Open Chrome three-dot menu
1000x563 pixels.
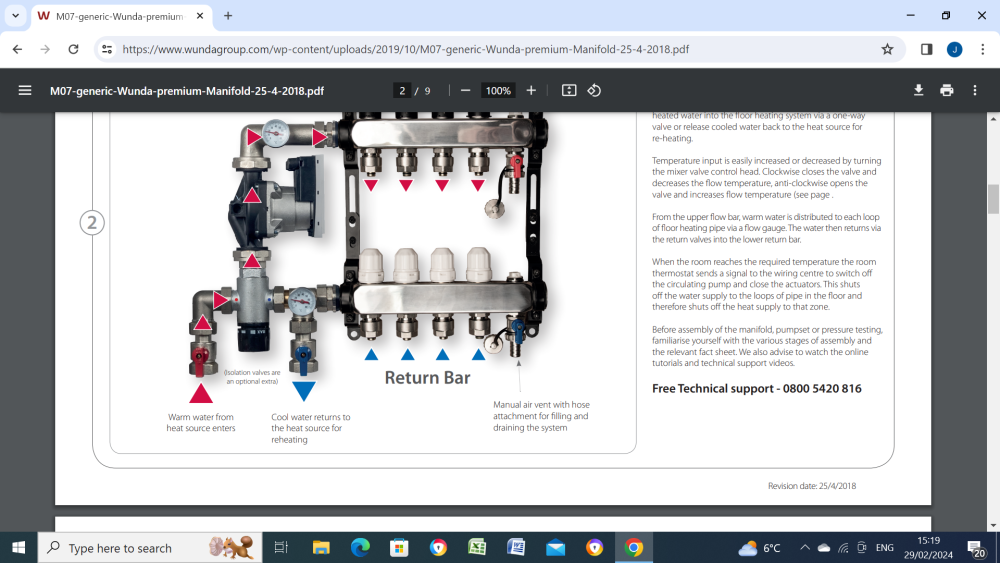pos(982,49)
